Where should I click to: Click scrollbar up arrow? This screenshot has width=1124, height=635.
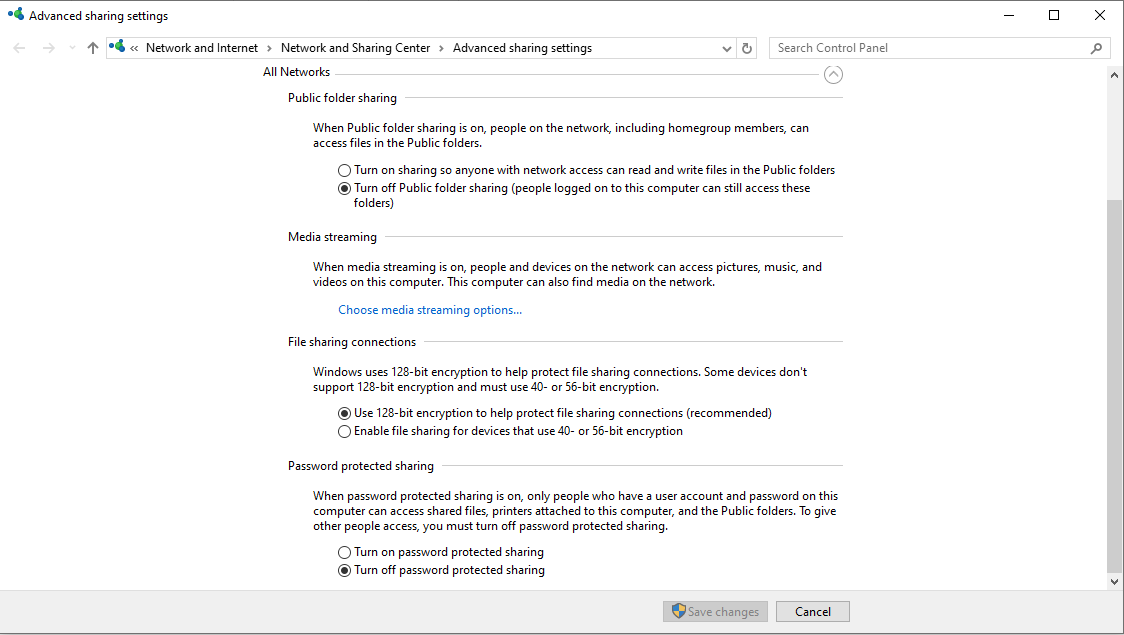point(1114,75)
